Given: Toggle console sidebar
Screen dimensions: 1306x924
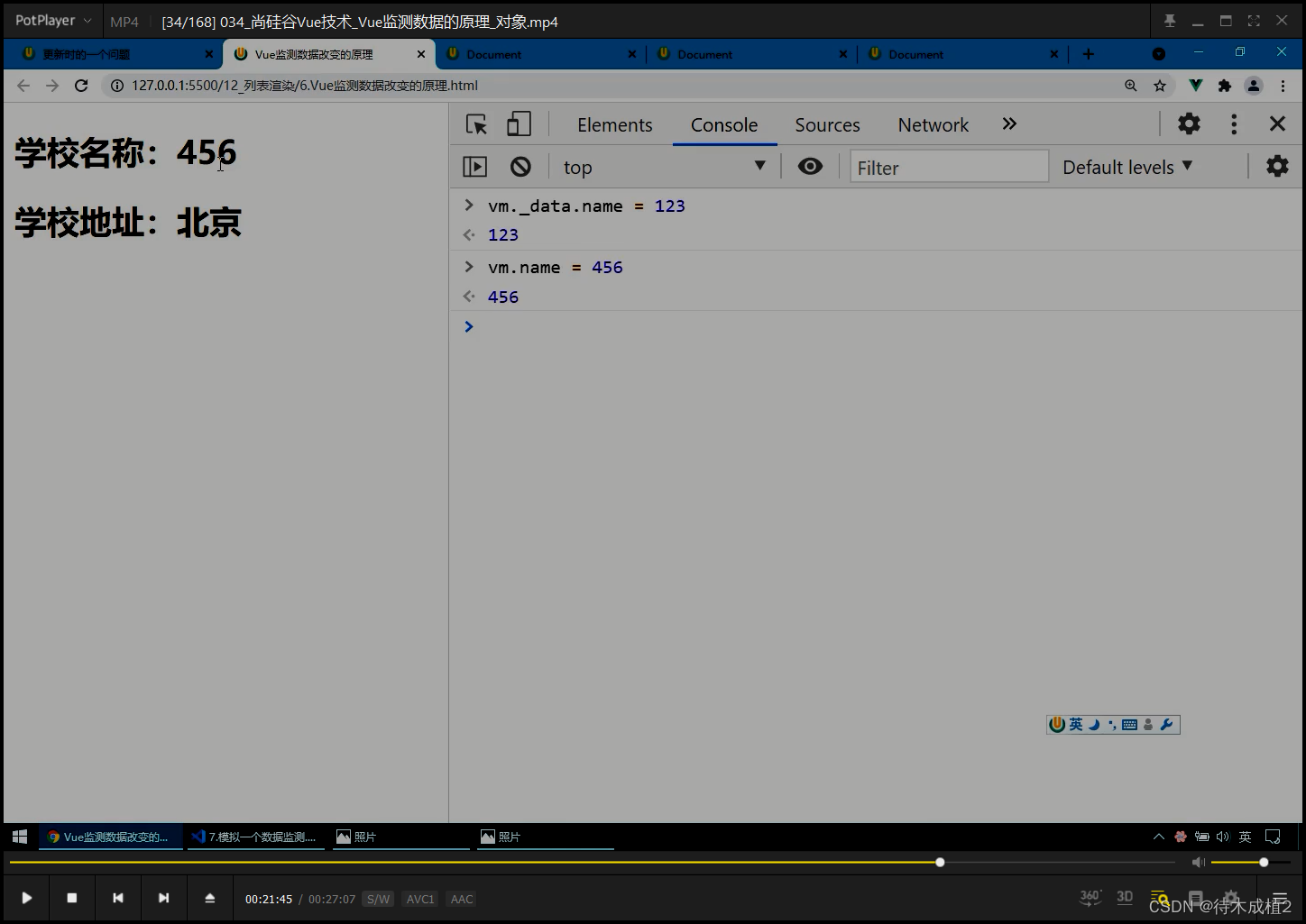Looking at the screenshot, I should click(474, 167).
